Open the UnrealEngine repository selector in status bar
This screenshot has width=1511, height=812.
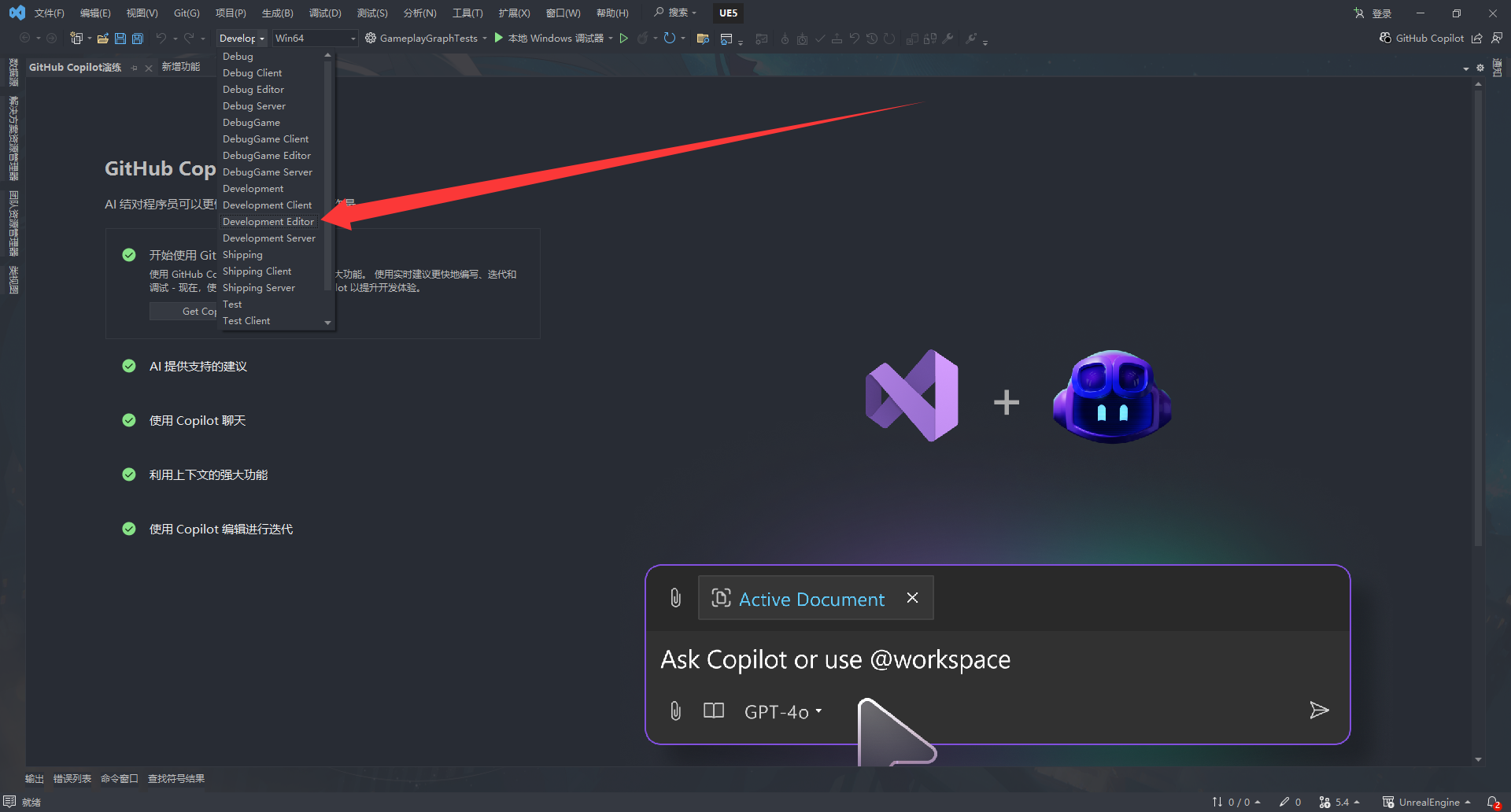coord(1426,802)
